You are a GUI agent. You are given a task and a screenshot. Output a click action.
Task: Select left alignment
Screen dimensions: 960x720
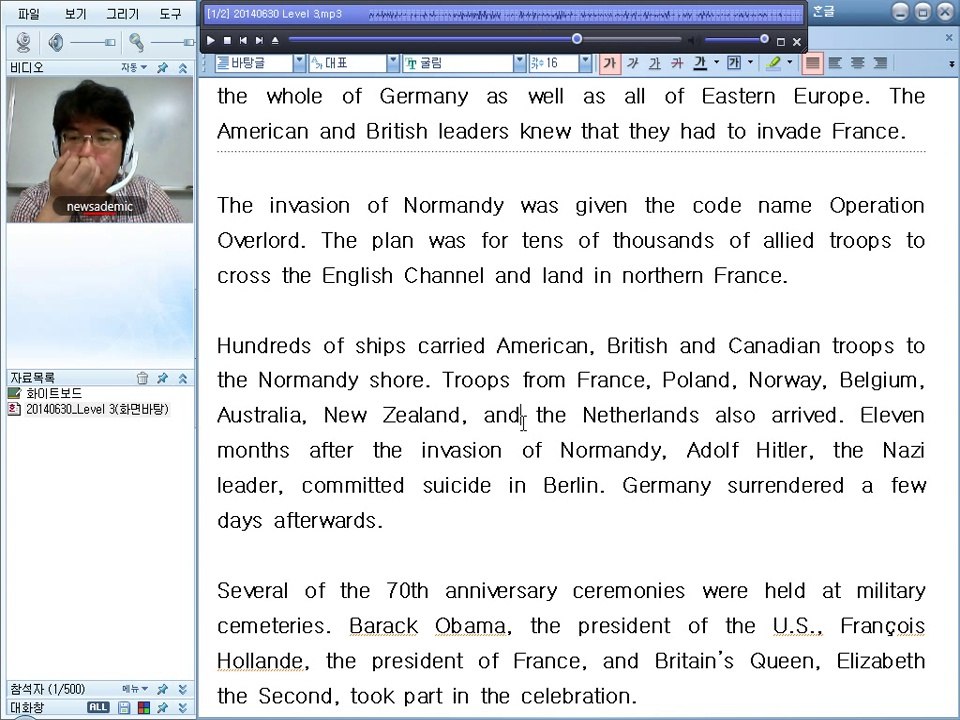click(x=835, y=63)
